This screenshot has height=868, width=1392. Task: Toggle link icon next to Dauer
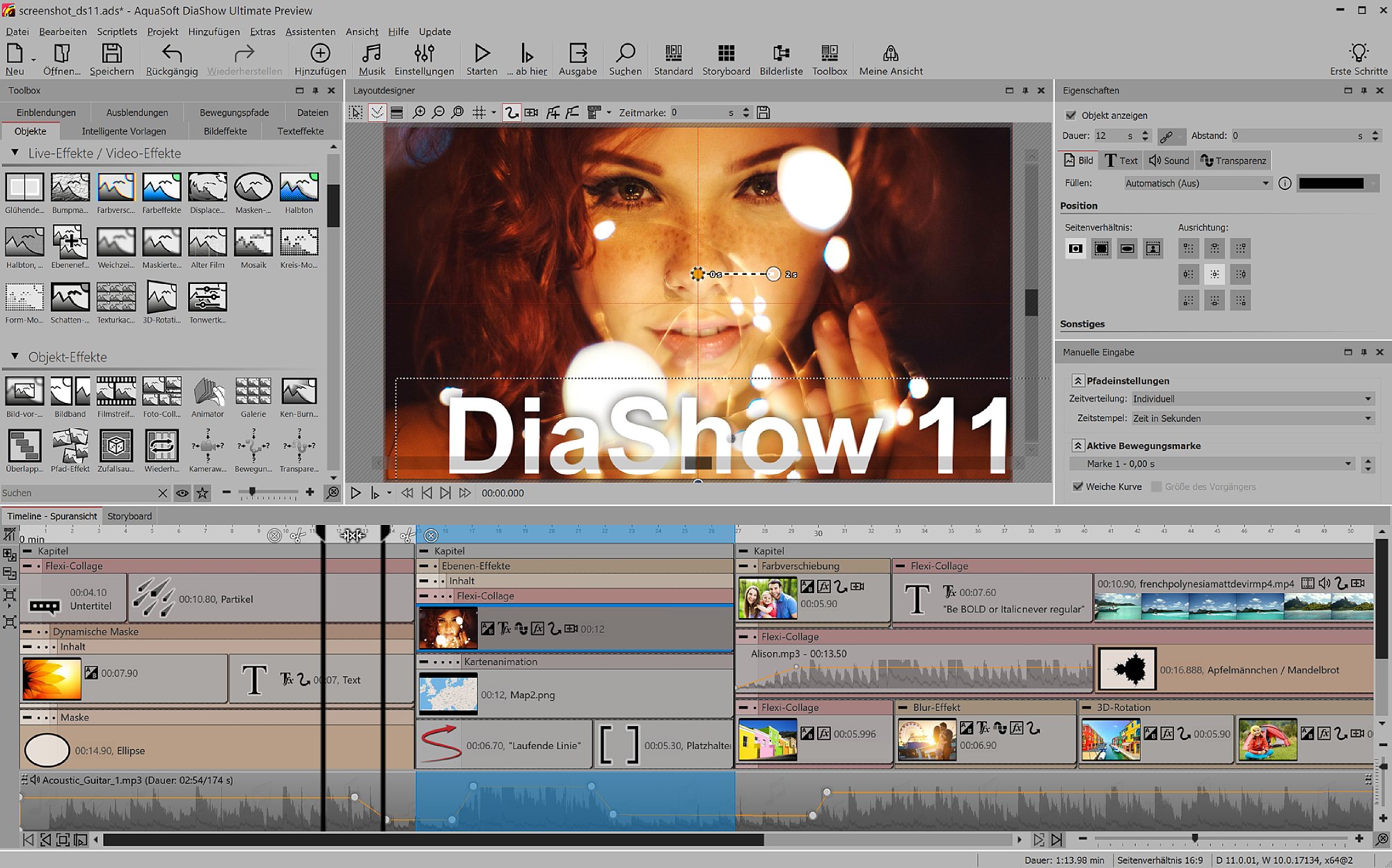(1166, 136)
